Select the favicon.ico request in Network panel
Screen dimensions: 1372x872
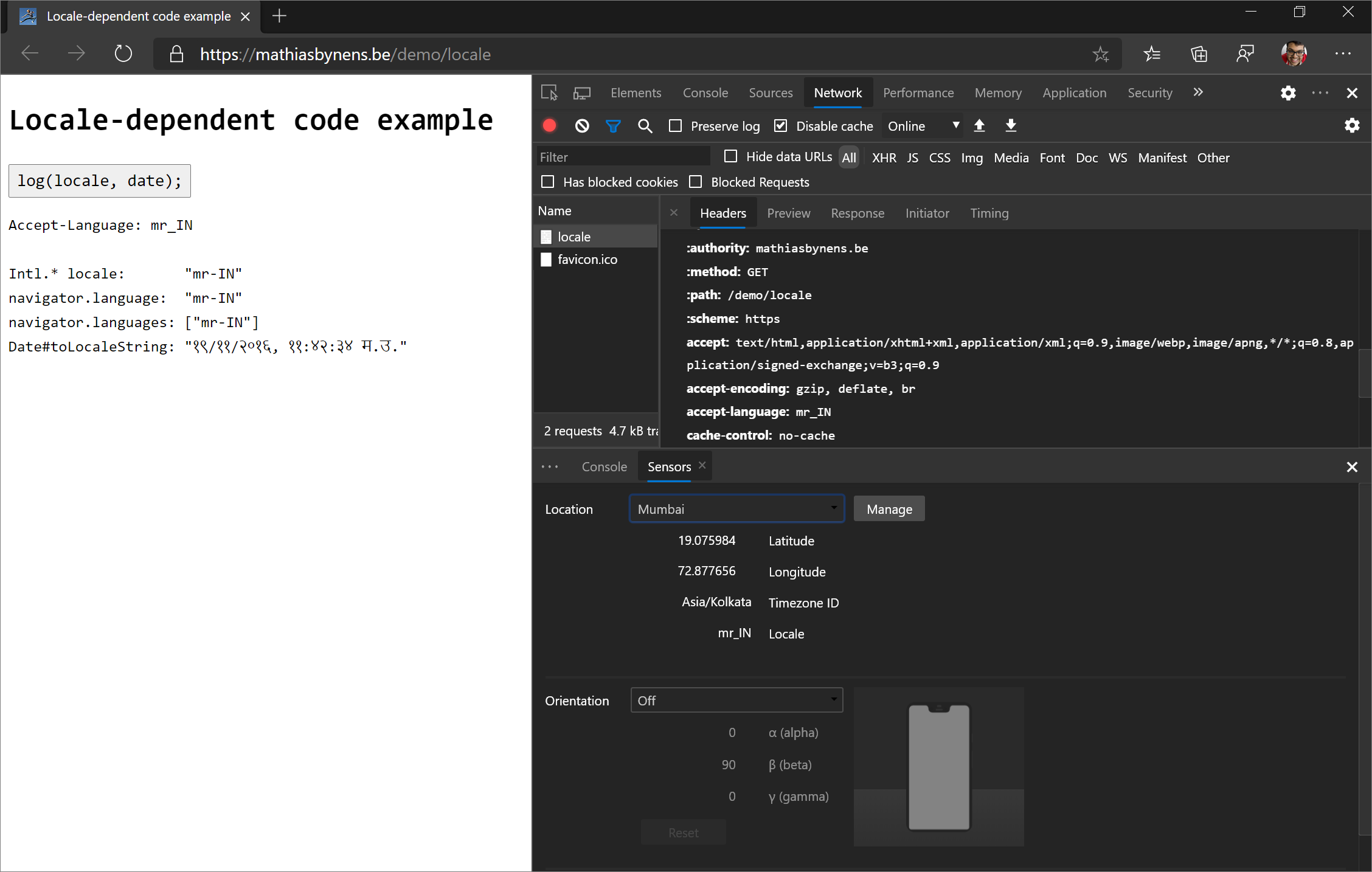coord(587,259)
